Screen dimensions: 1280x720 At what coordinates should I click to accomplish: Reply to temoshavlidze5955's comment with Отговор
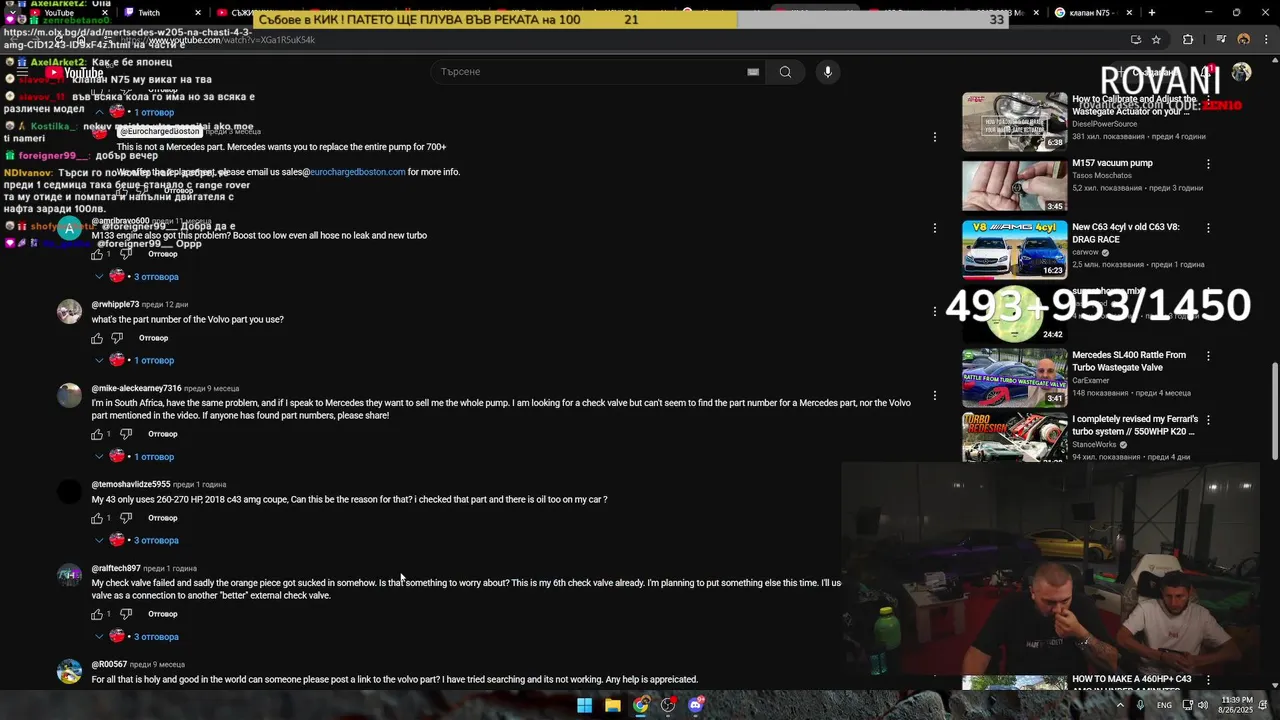163,518
